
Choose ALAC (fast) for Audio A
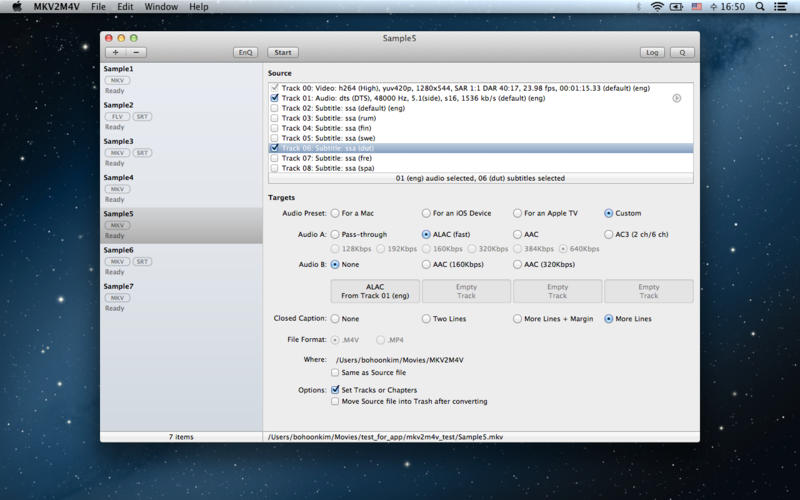pos(427,234)
